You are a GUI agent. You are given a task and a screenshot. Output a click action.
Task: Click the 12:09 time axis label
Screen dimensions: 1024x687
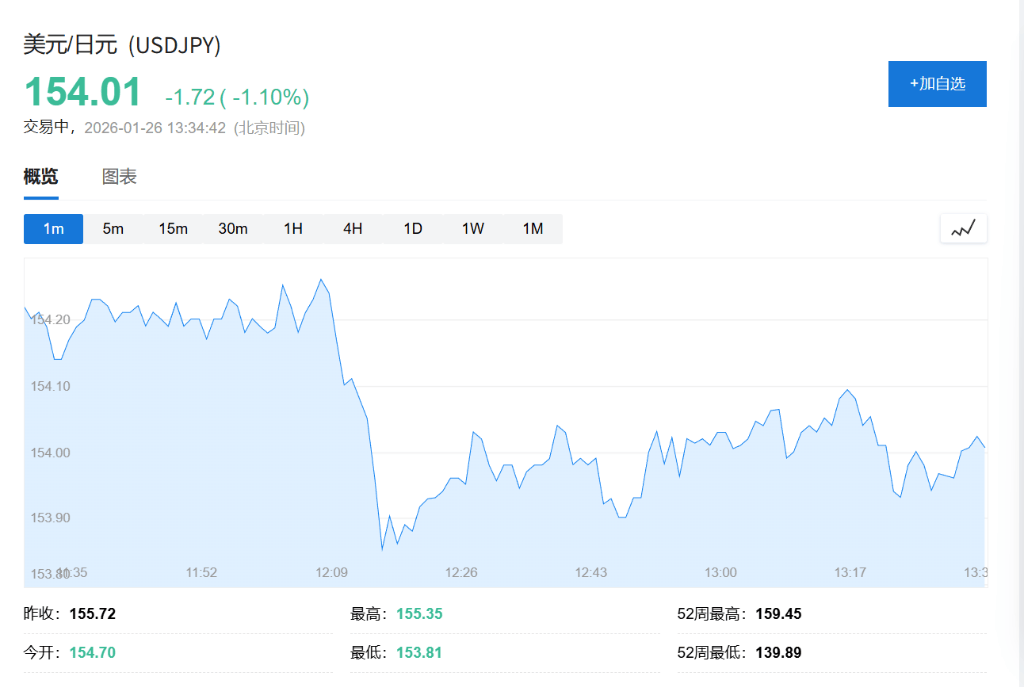331,572
